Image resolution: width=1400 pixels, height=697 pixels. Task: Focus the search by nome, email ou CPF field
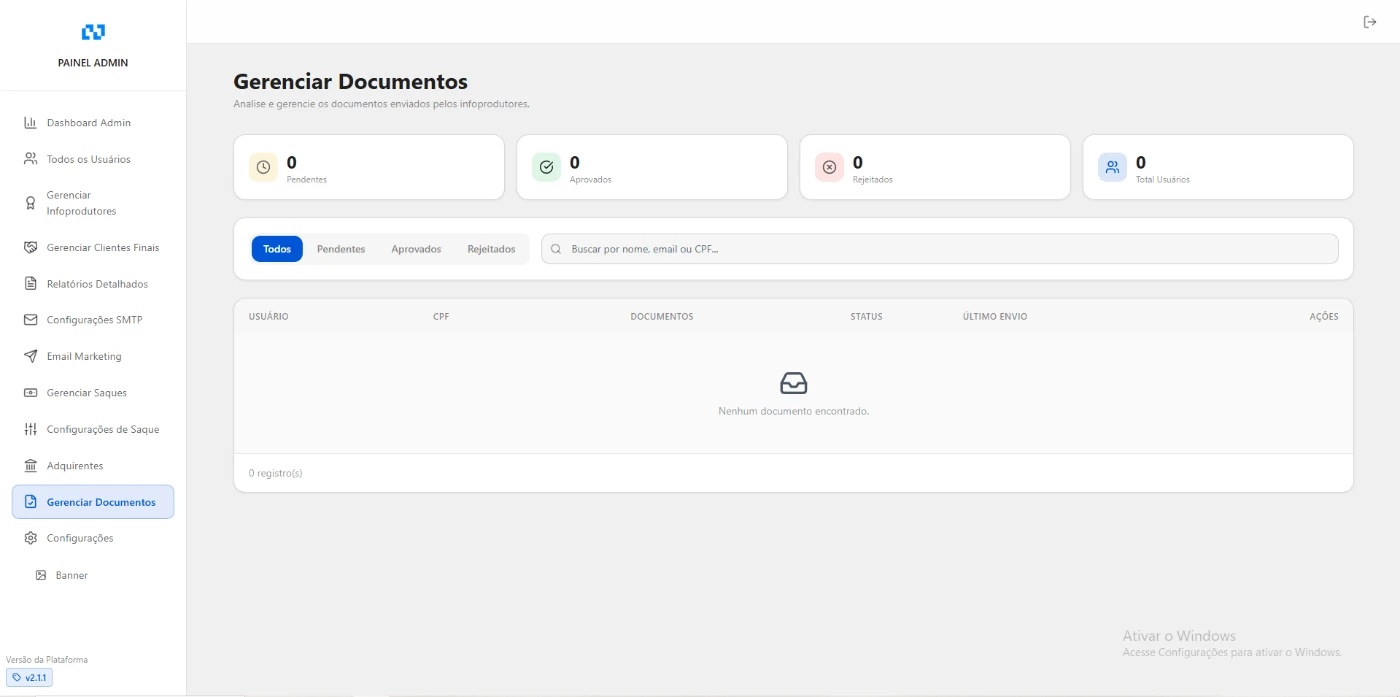(940, 249)
